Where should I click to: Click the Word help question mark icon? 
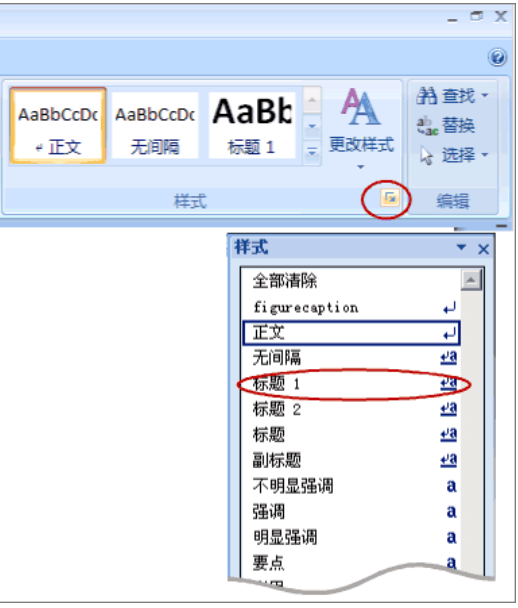pyautogui.click(x=497, y=57)
